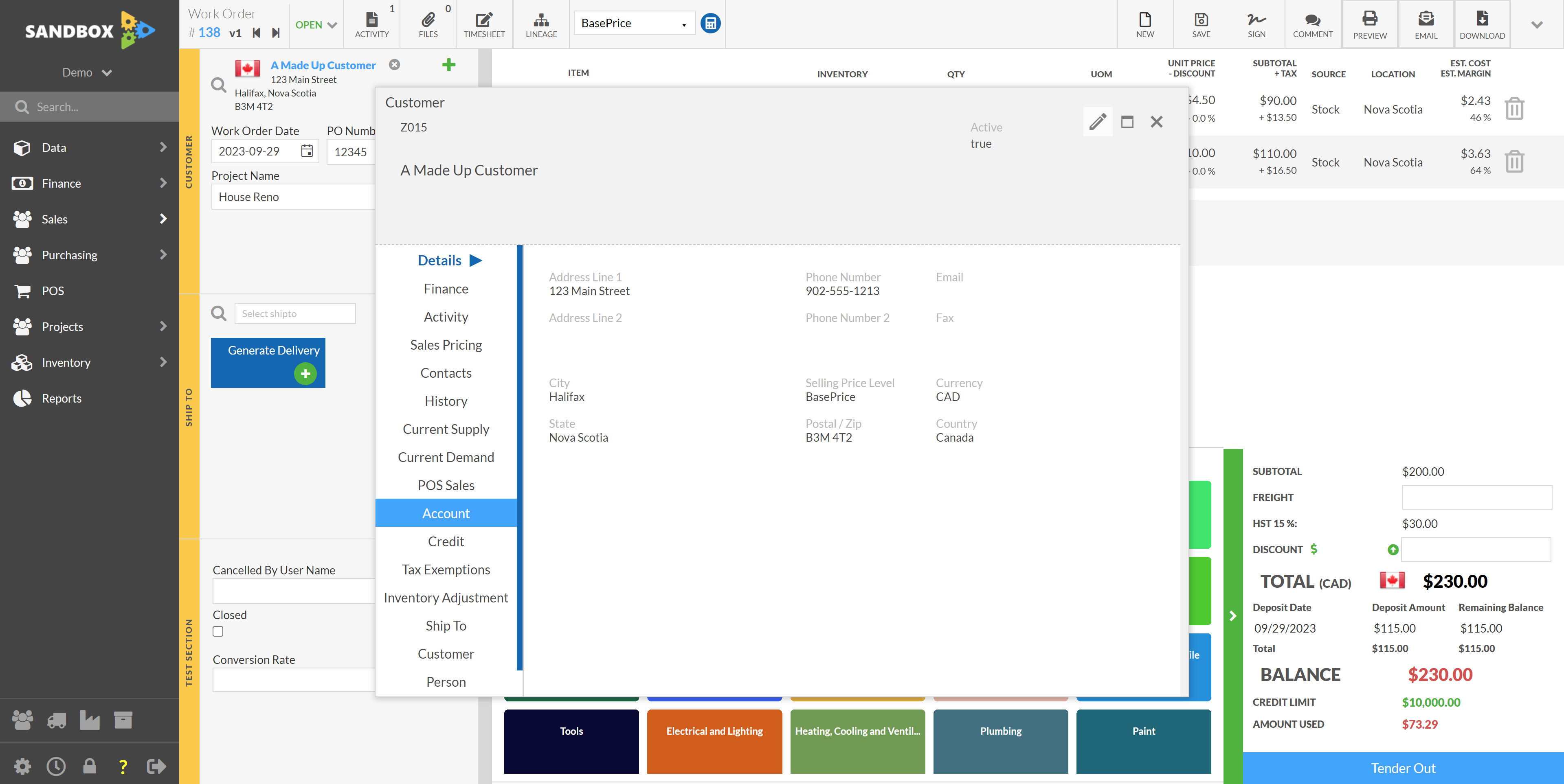Select the Plumbing category tile
1564x784 pixels.
pyautogui.click(x=1000, y=741)
